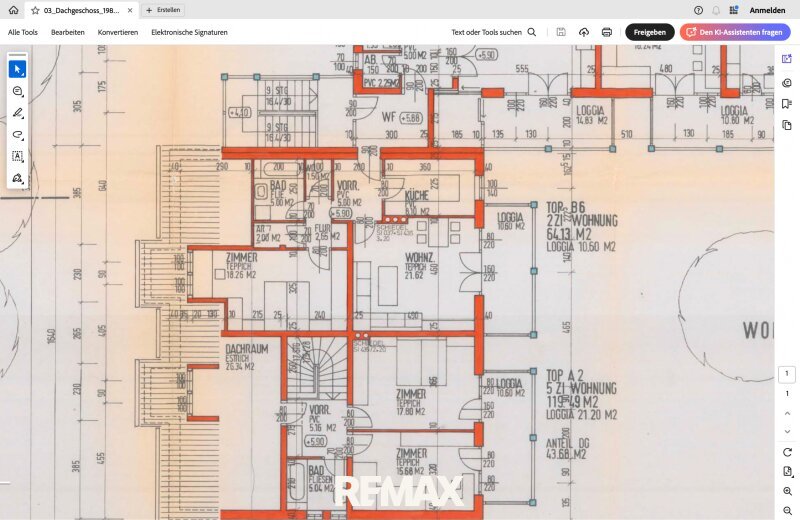Click the save disk icon
The width and height of the screenshot is (800, 520).
pos(561,32)
